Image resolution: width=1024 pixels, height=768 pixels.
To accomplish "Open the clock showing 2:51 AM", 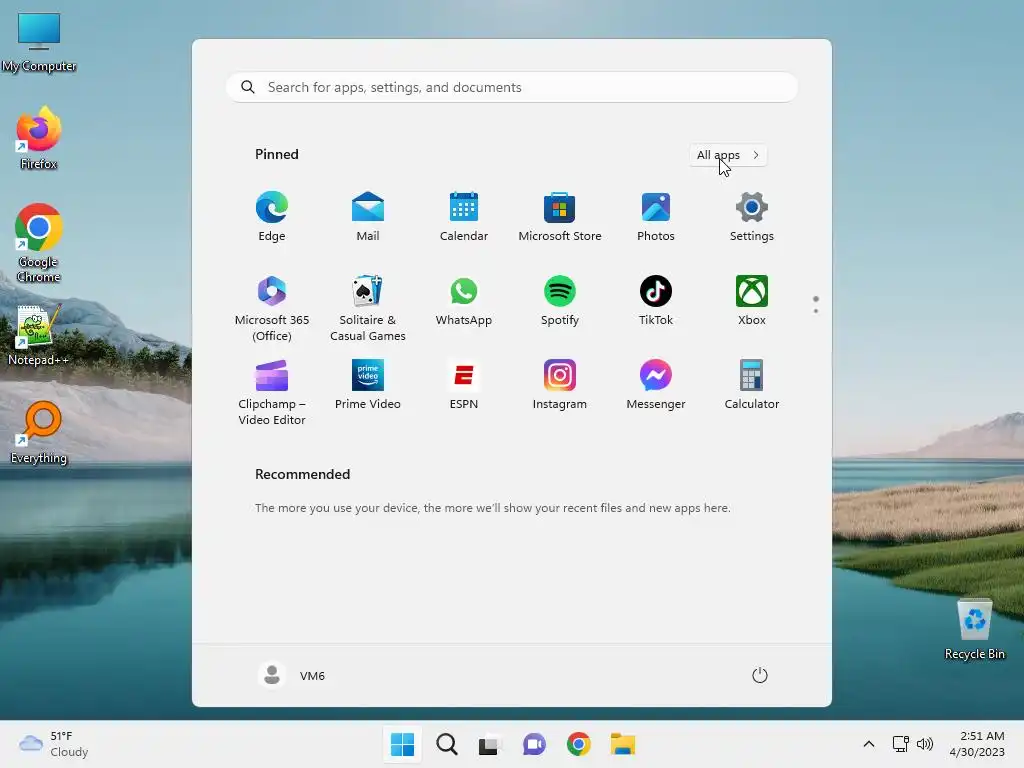I will pyautogui.click(x=977, y=744).
